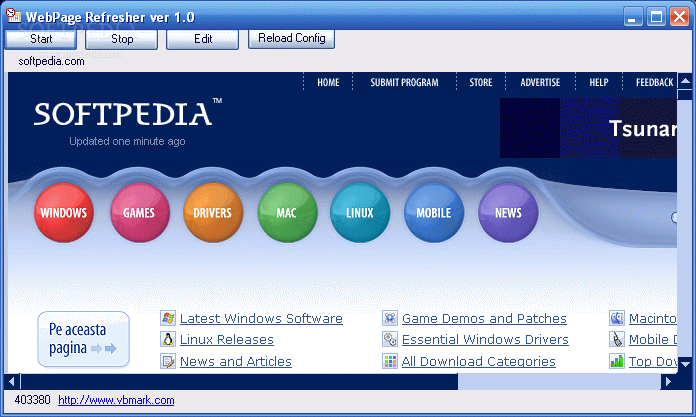
Task: Click the Windows flag icon beside Latest Windows Software
Action: click(x=168, y=318)
